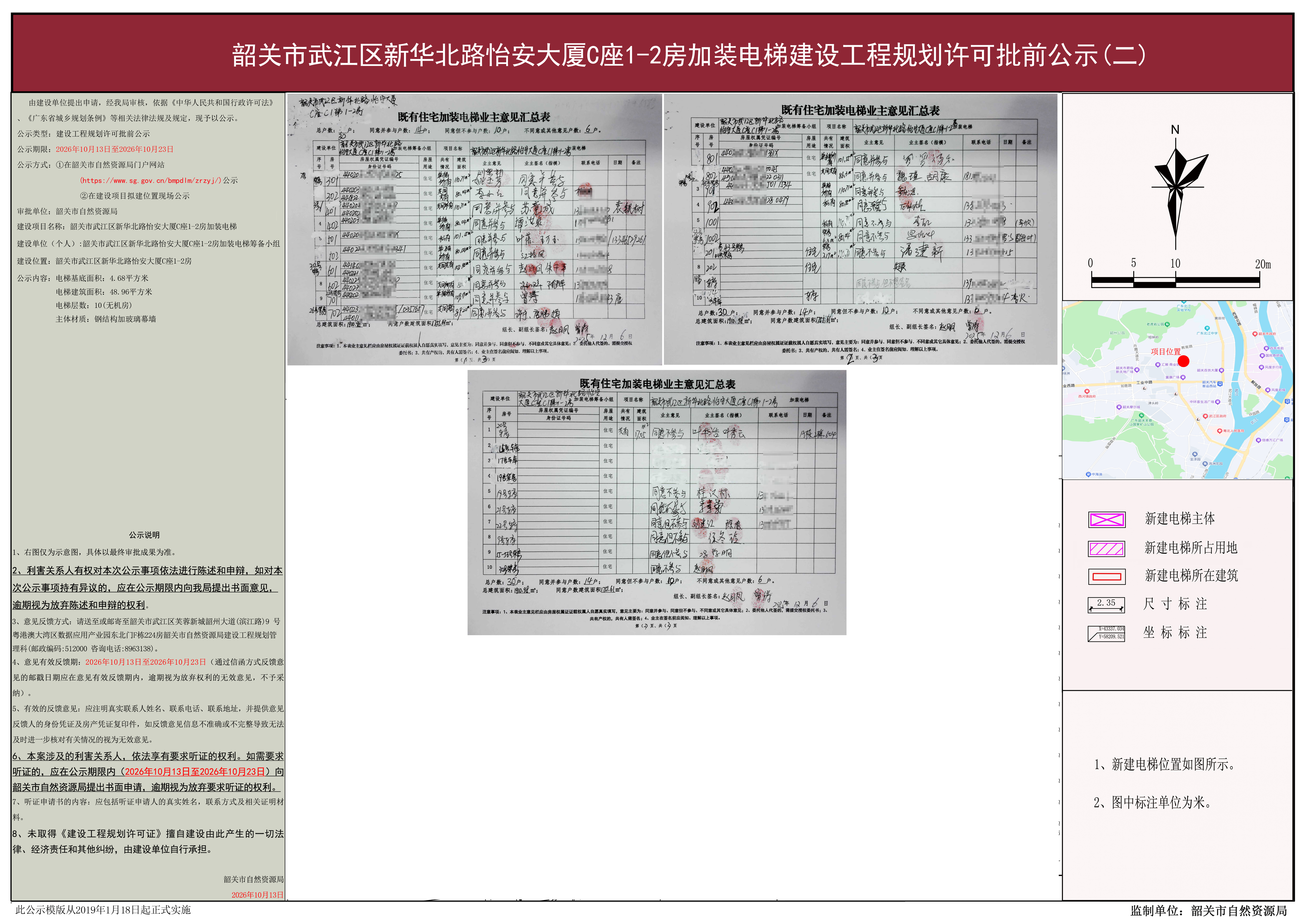Click the X/Y coordinate legend symbol

tap(1106, 633)
